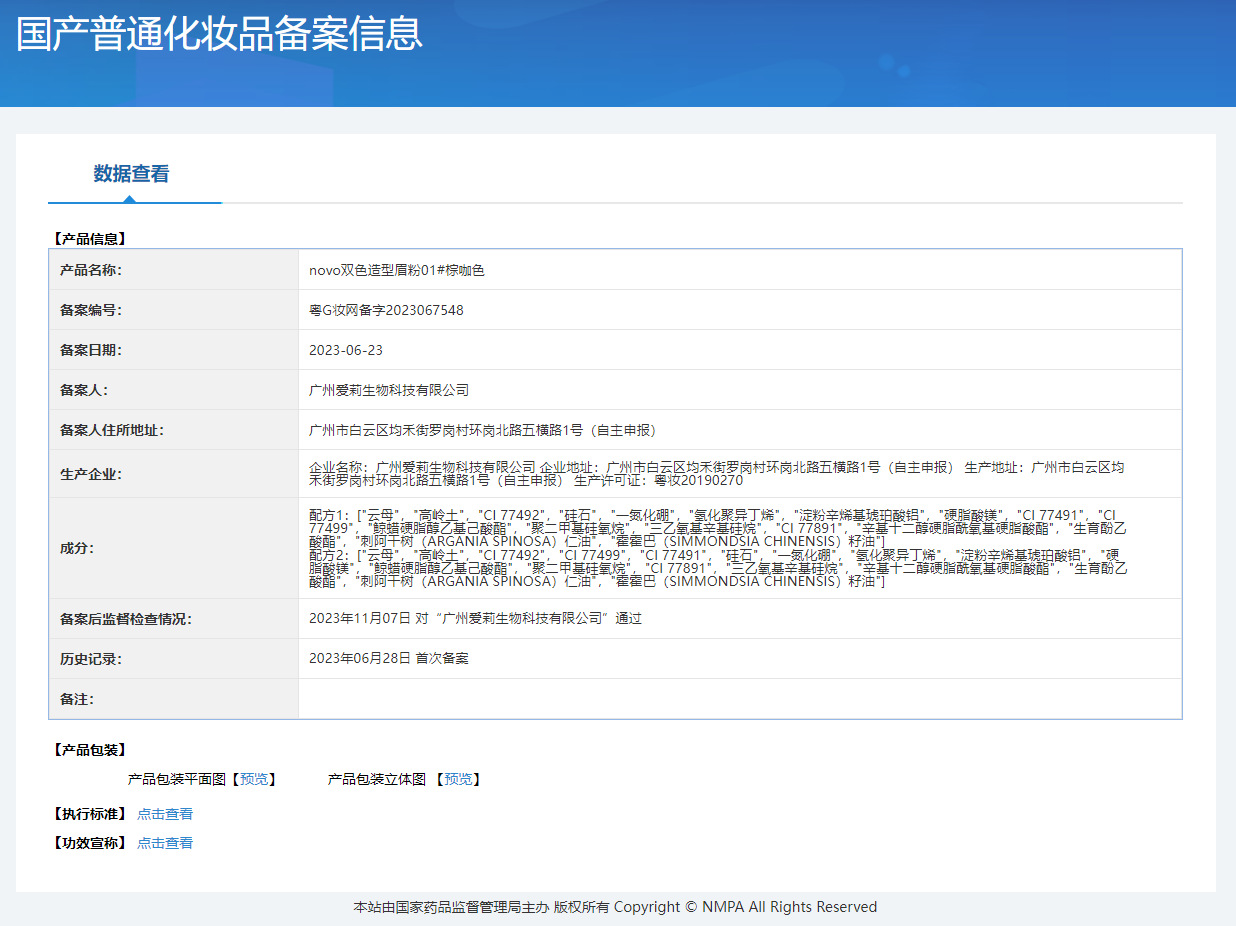Image resolution: width=1236 pixels, height=926 pixels.
Task: Preview the 产品包装平面图 image
Action: click(x=254, y=779)
